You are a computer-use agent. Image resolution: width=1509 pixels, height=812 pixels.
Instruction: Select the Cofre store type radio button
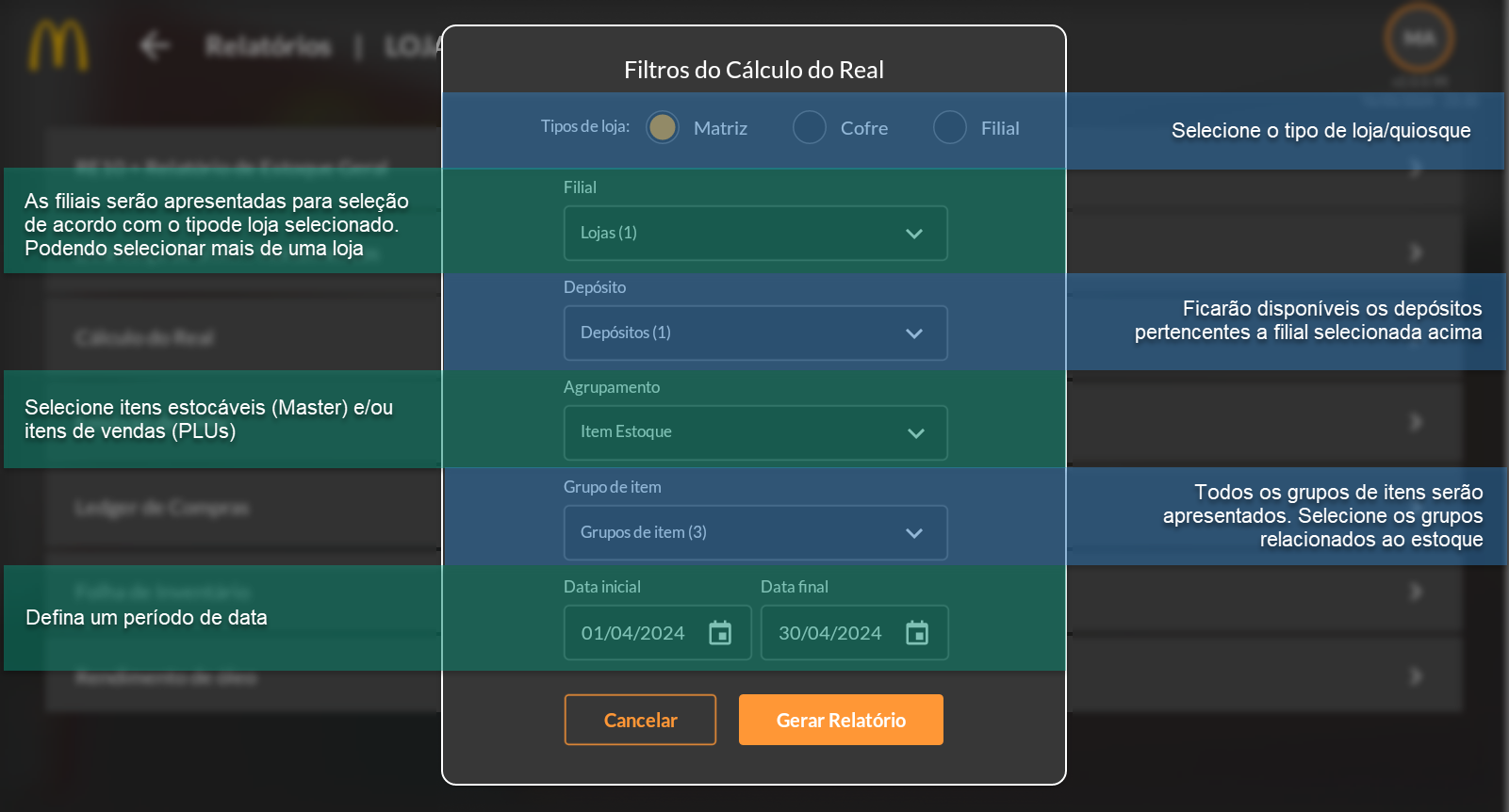point(810,127)
